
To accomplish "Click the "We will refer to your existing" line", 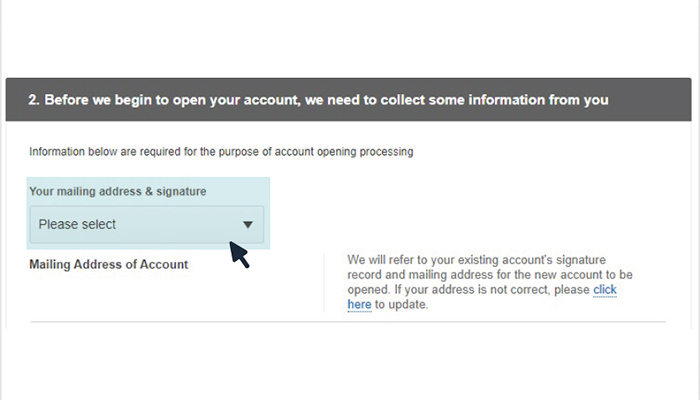I will (476, 260).
